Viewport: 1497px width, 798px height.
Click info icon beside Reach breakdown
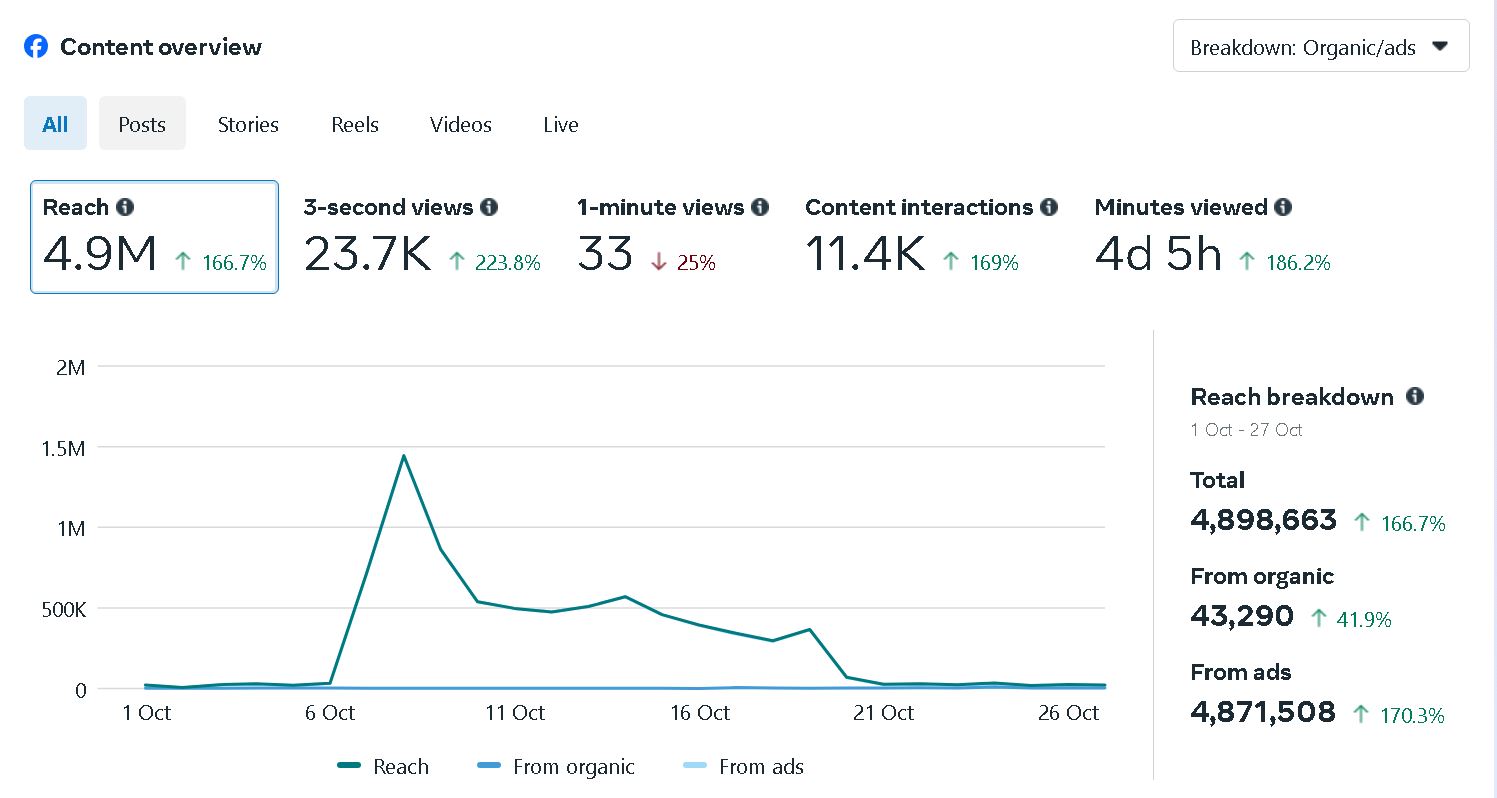[1415, 396]
